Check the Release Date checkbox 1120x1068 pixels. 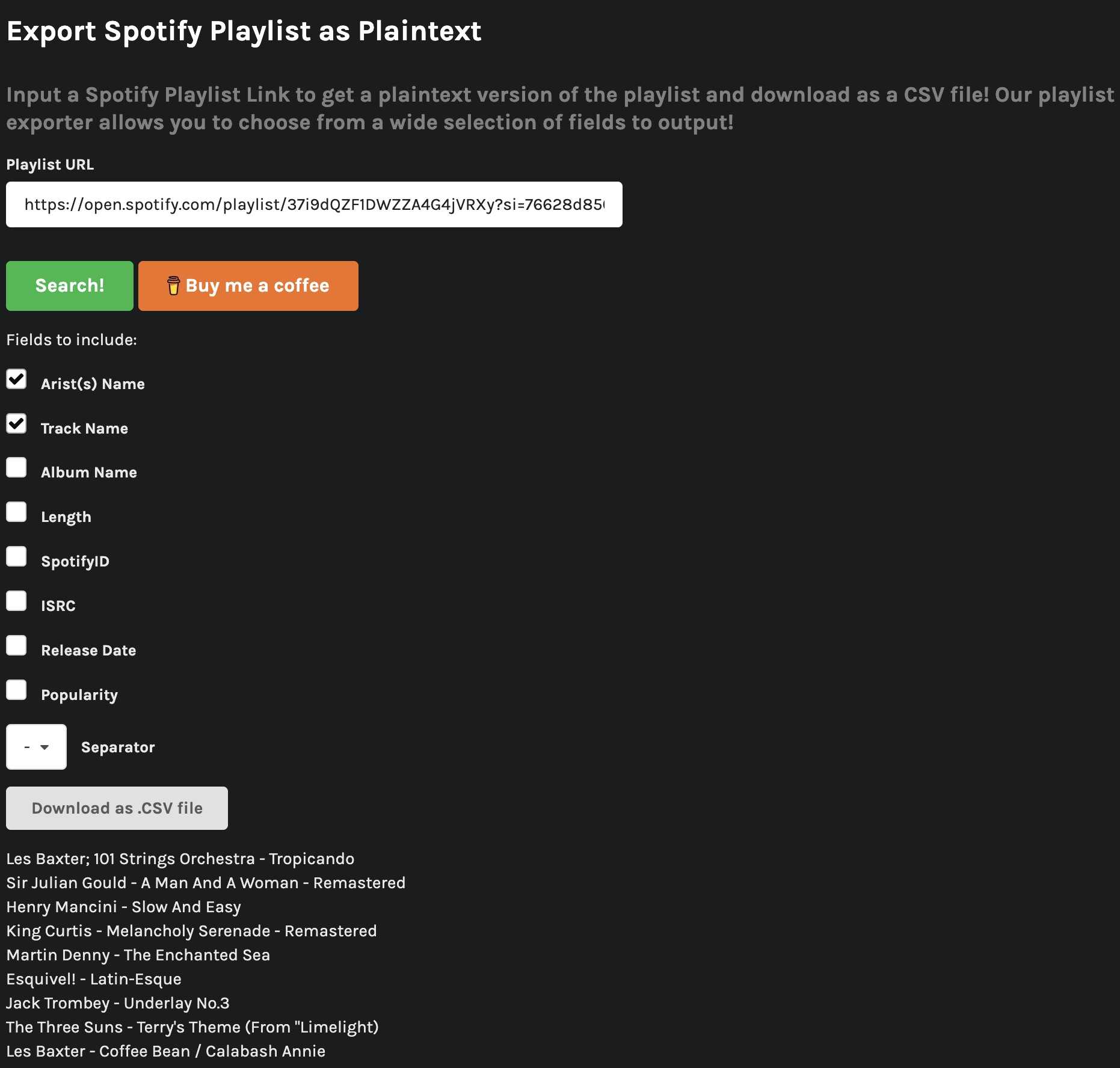tap(16, 646)
